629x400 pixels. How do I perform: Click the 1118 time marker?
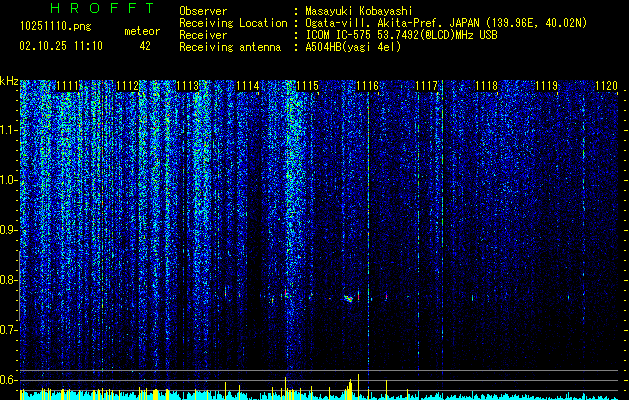coord(486,86)
